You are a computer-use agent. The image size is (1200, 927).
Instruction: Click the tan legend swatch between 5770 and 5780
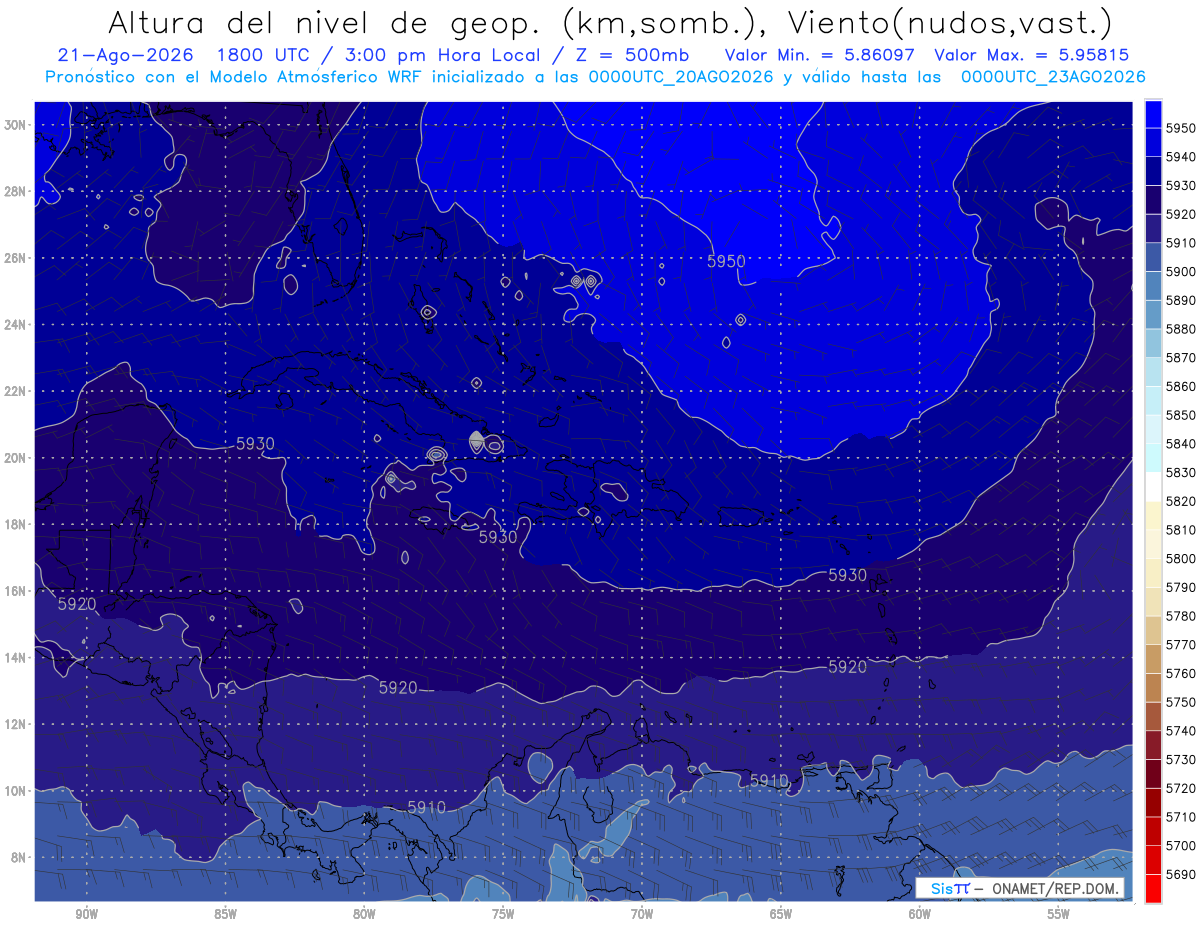pyautogui.click(x=1153, y=630)
